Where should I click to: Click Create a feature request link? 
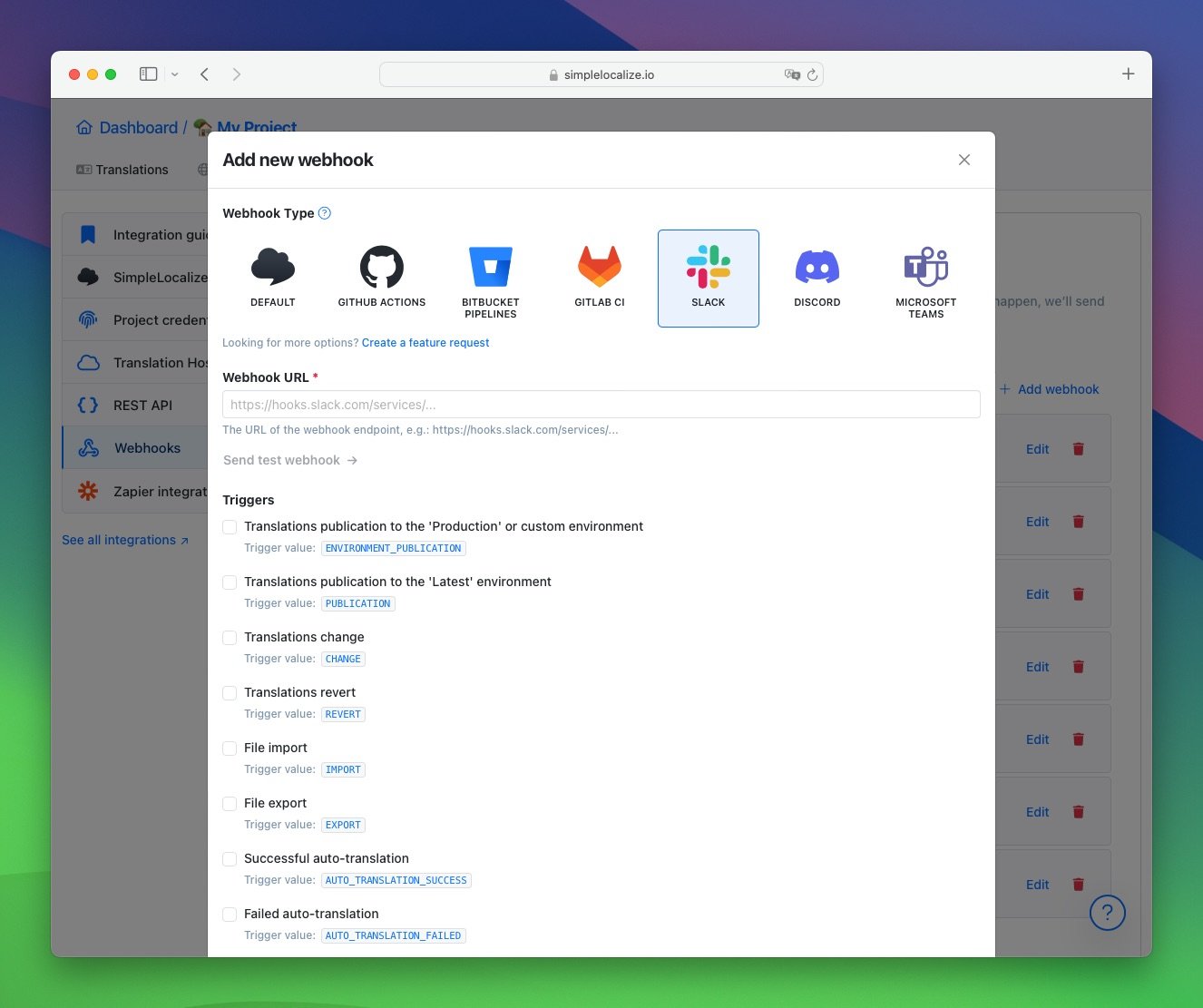tap(425, 343)
